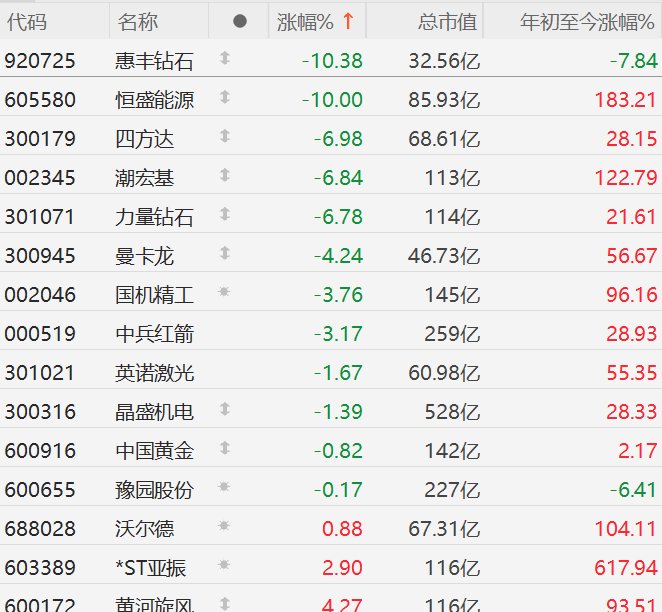The height and width of the screenshot is (612, 662).
Task: Click the arrow marker icon beside 曼卡龙
Action: click(225, 254)
